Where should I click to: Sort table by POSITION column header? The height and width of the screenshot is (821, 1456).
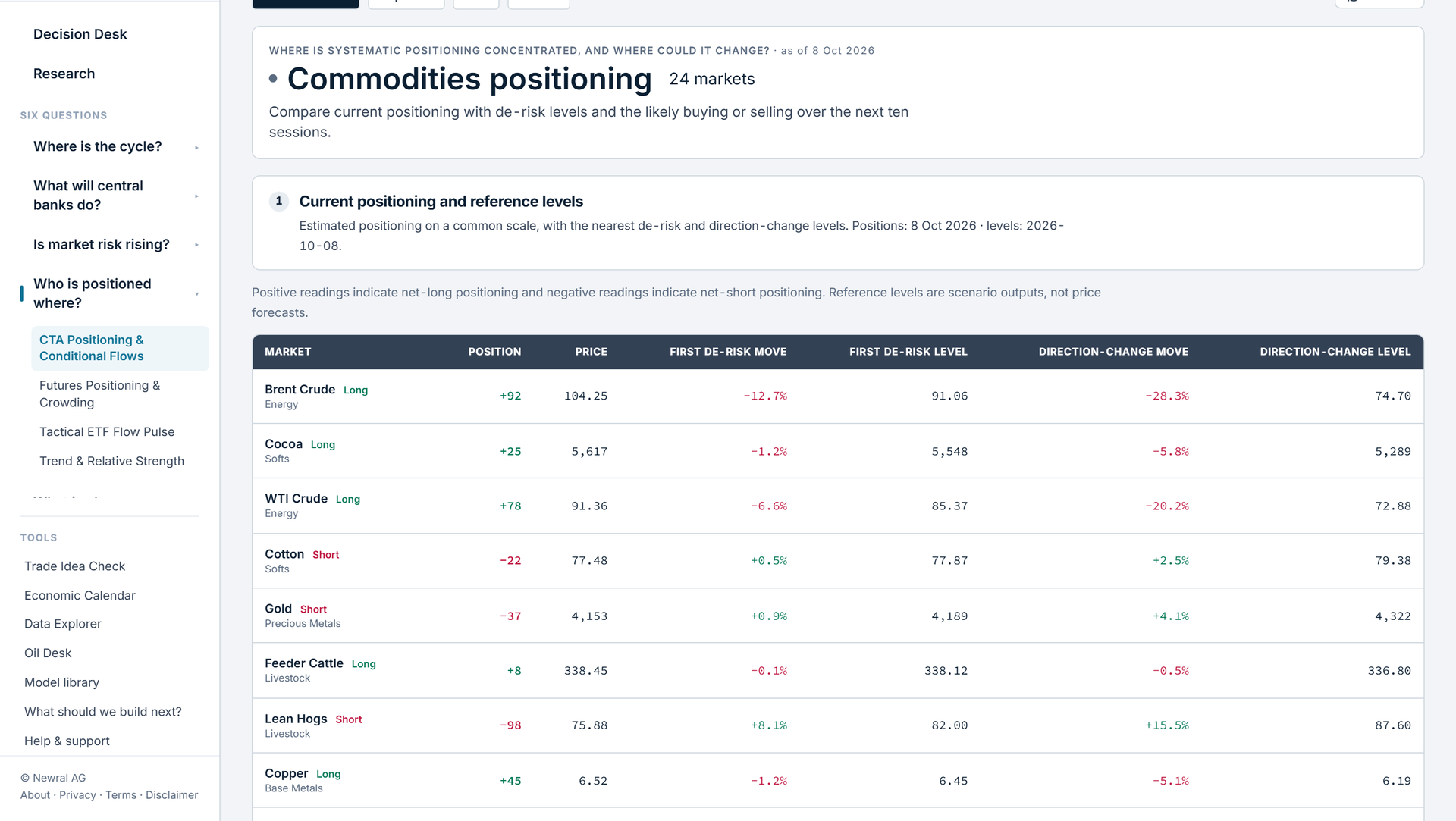pyautogui.click(x=494, y=352)
